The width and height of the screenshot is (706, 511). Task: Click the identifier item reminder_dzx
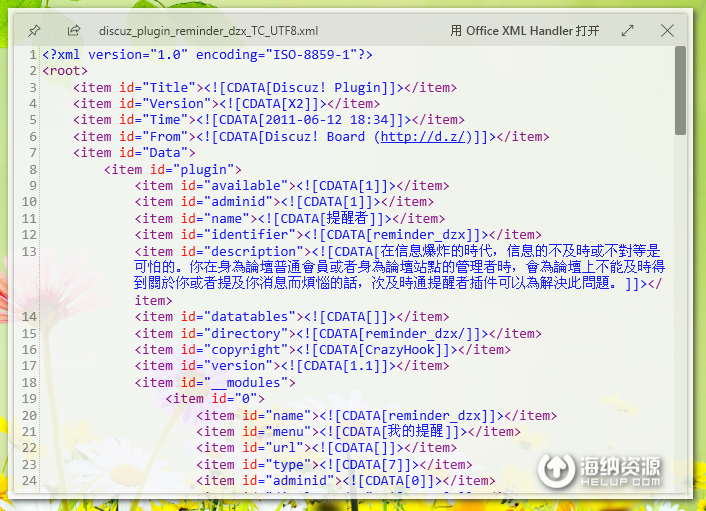(x=338, y=235)
